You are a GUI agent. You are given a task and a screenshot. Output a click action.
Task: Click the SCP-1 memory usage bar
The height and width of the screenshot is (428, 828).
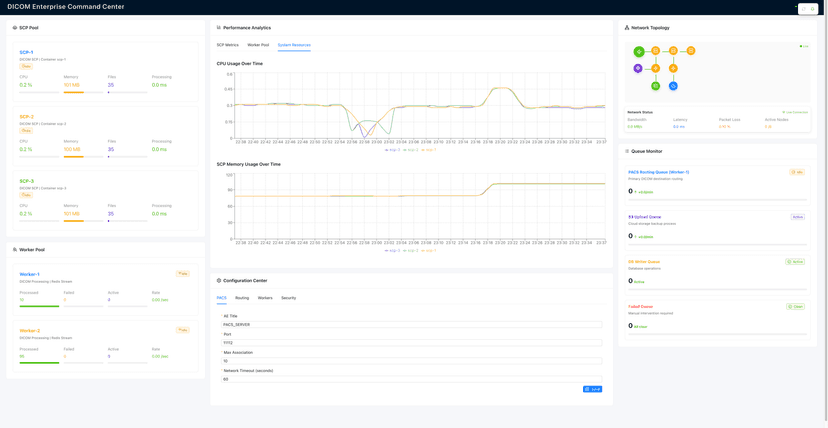83,92
